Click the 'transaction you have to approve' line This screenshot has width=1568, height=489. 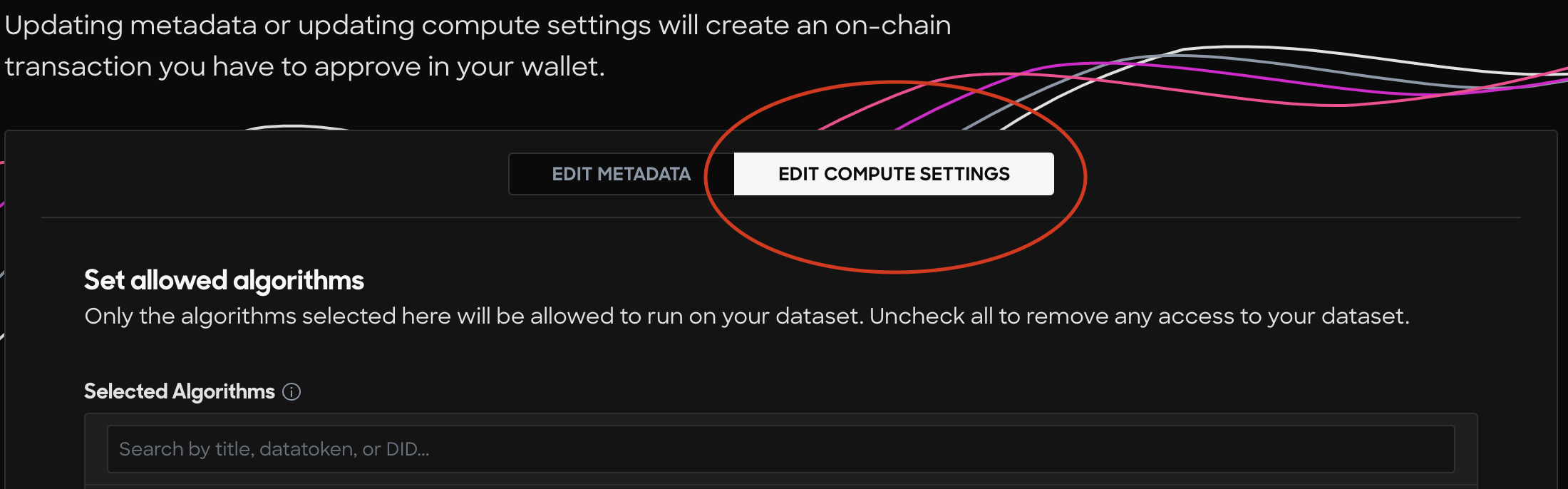[x=304, y=66]
